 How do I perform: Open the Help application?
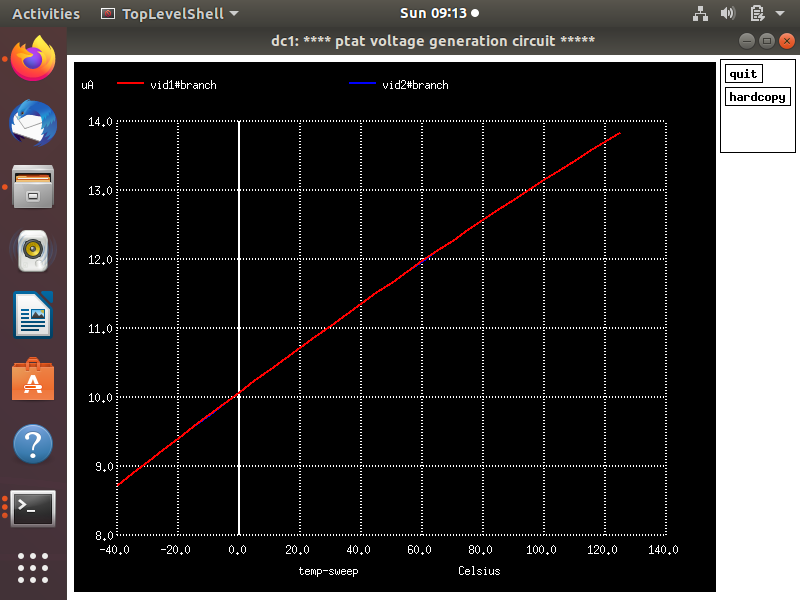[x=33, y=443]
